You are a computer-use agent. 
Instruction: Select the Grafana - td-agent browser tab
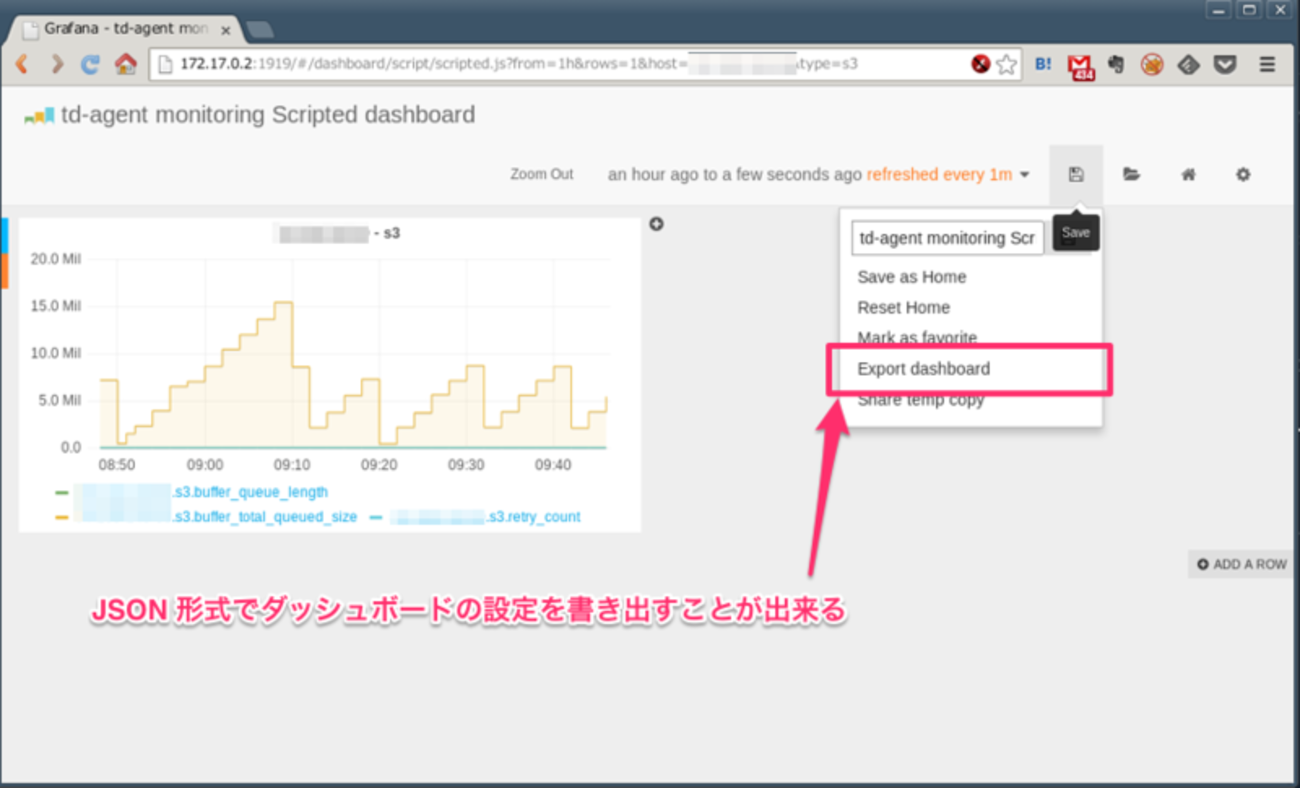pyautogui.click(x=125, y=29)
